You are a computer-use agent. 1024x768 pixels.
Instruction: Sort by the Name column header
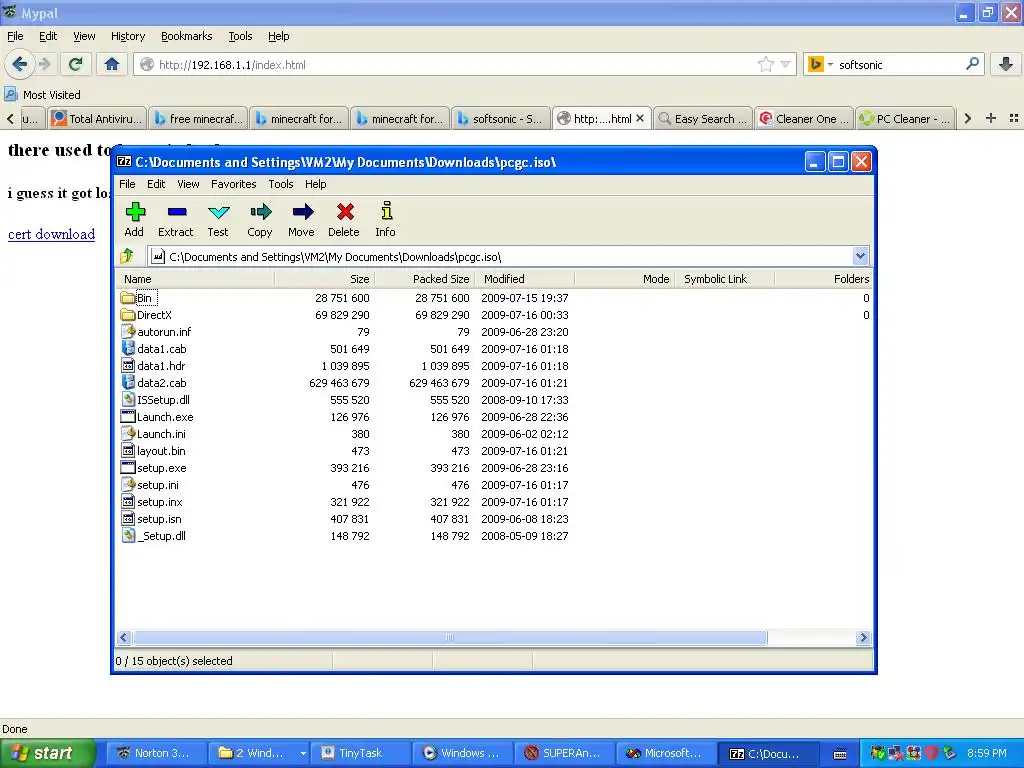click(x=196, y=279)
